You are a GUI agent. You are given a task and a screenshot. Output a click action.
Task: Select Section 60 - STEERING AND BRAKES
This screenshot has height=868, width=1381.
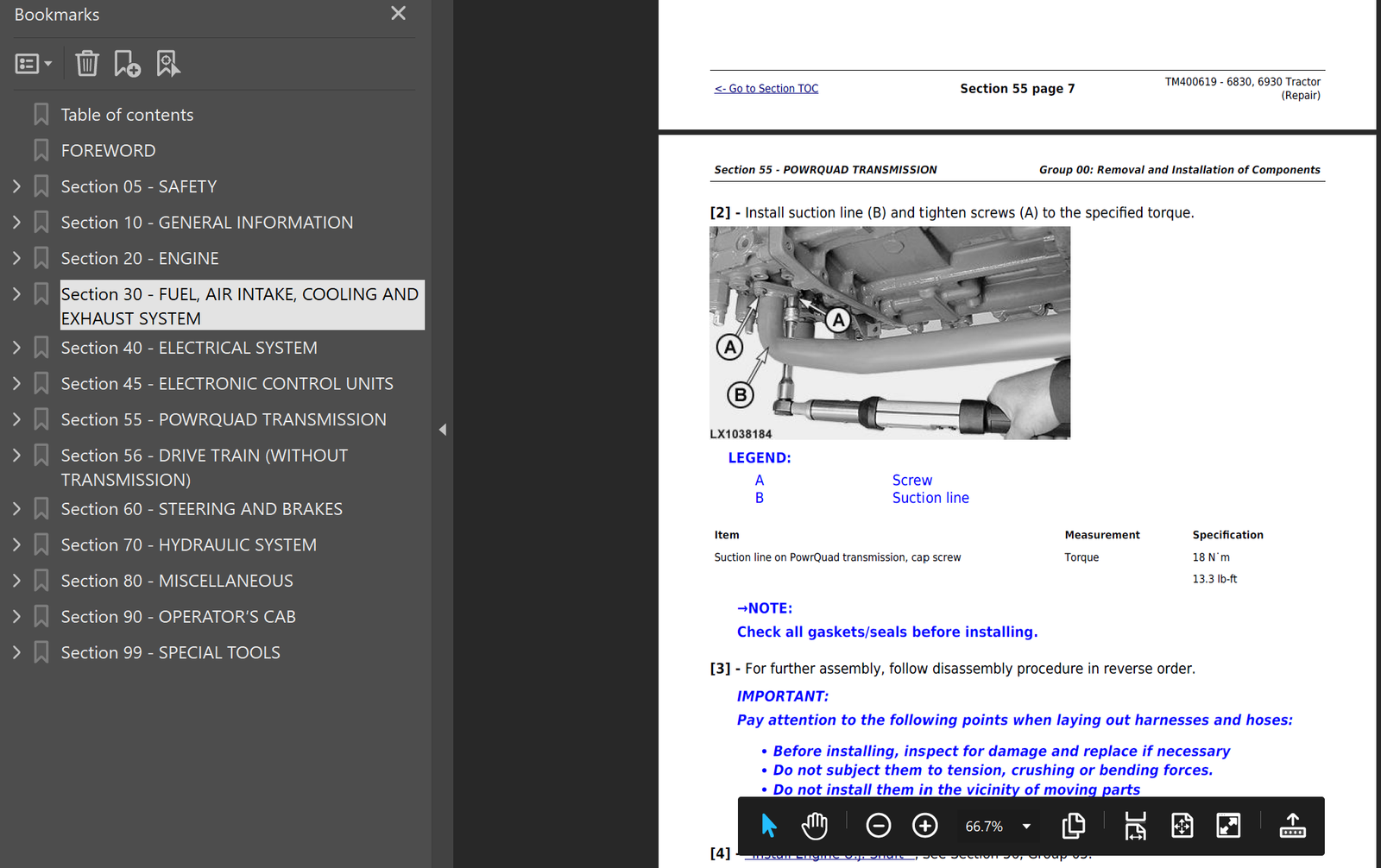point(202,509)
